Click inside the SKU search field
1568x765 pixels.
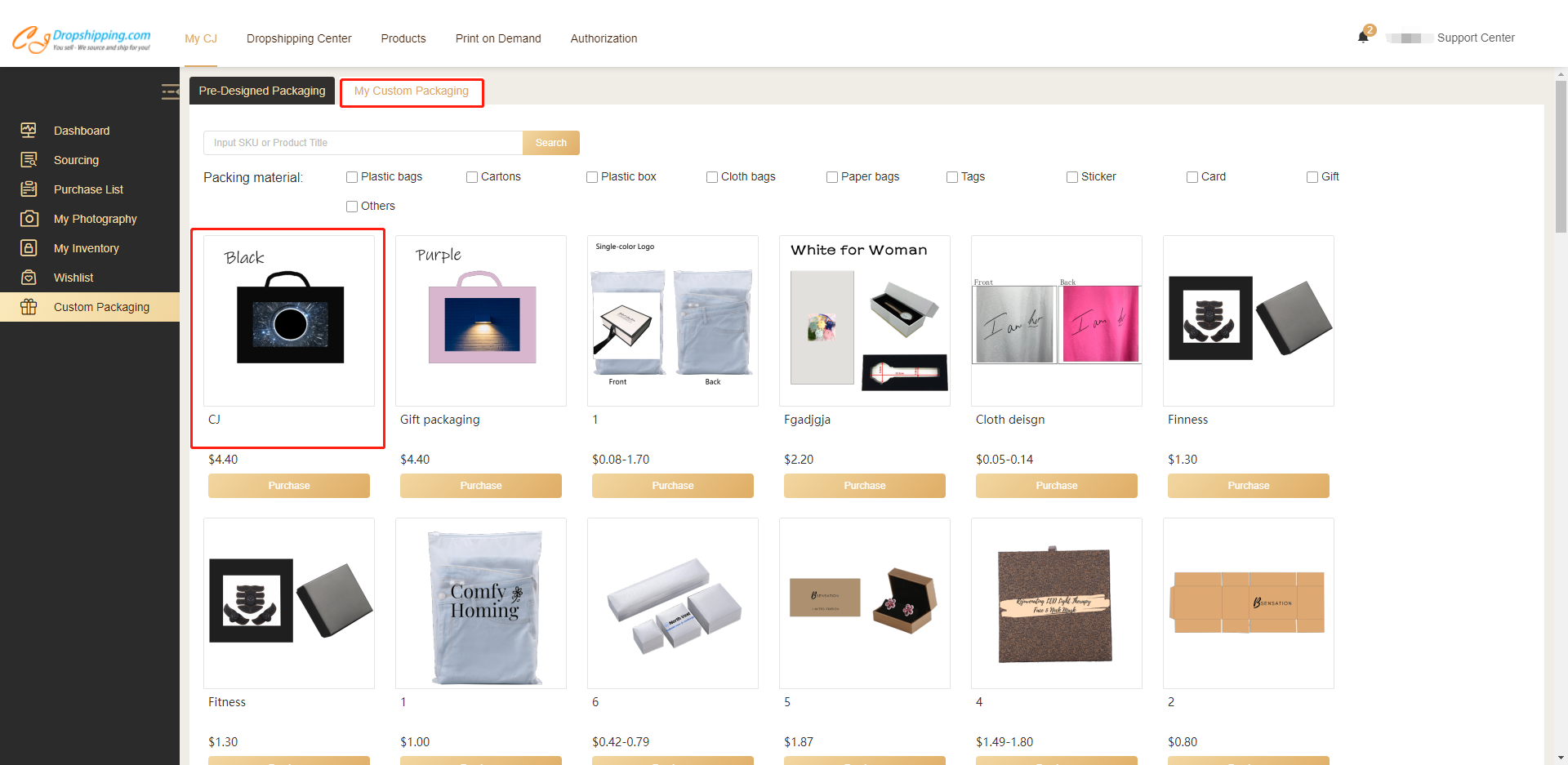point(363,142)
